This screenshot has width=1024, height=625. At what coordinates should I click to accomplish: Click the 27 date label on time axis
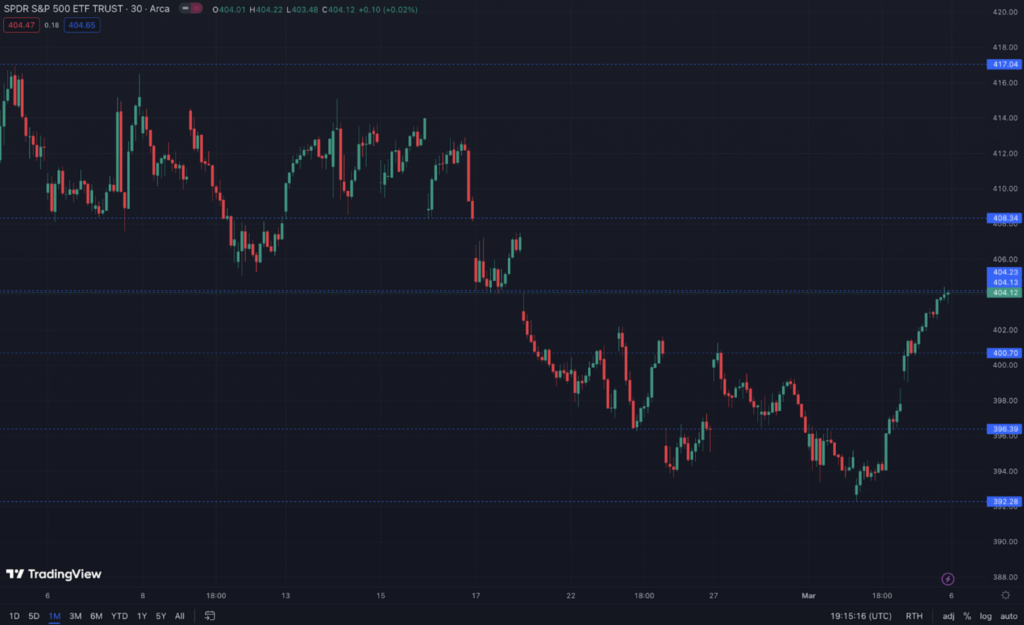pos(713,596)
